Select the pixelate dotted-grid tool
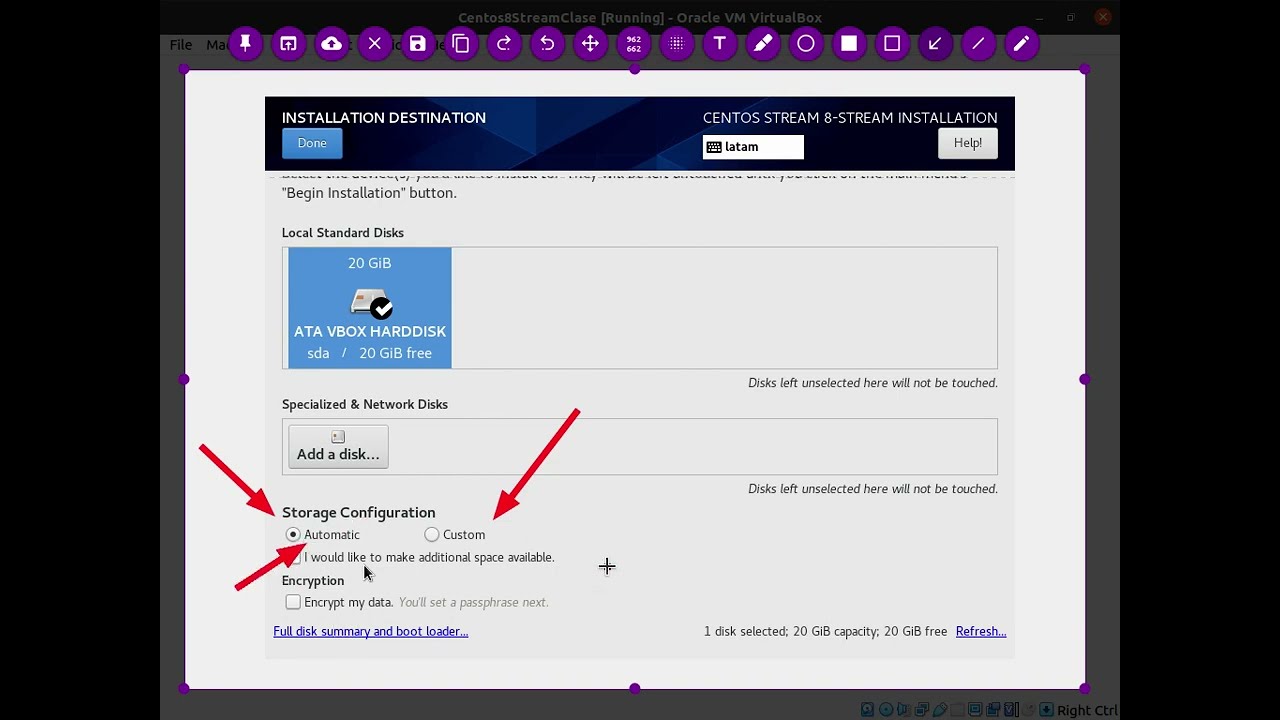This screenshot has width=1280, height=720. [x=676, y=44]
